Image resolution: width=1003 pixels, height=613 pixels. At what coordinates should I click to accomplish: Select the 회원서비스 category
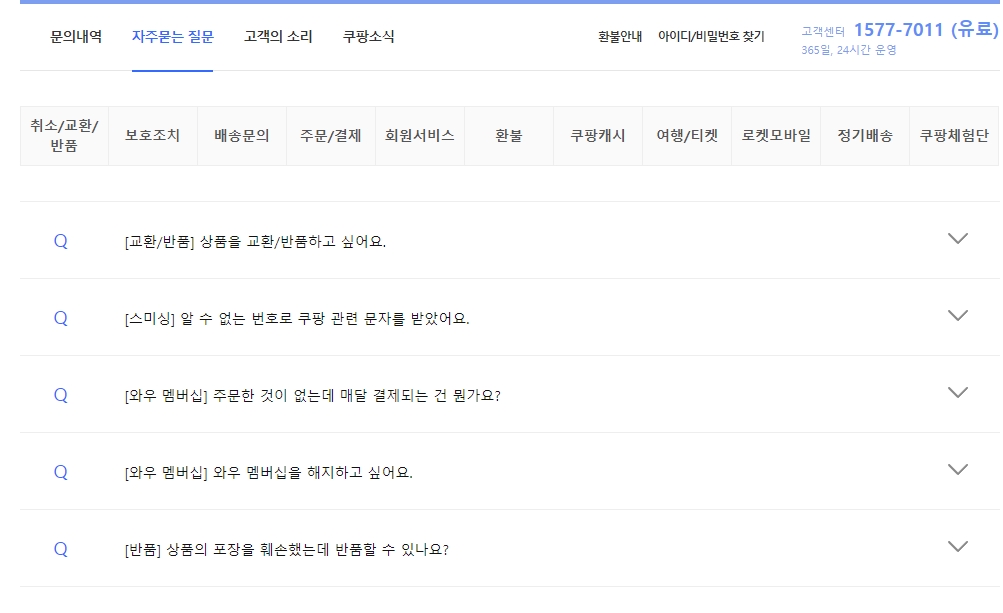pos(419,136)
